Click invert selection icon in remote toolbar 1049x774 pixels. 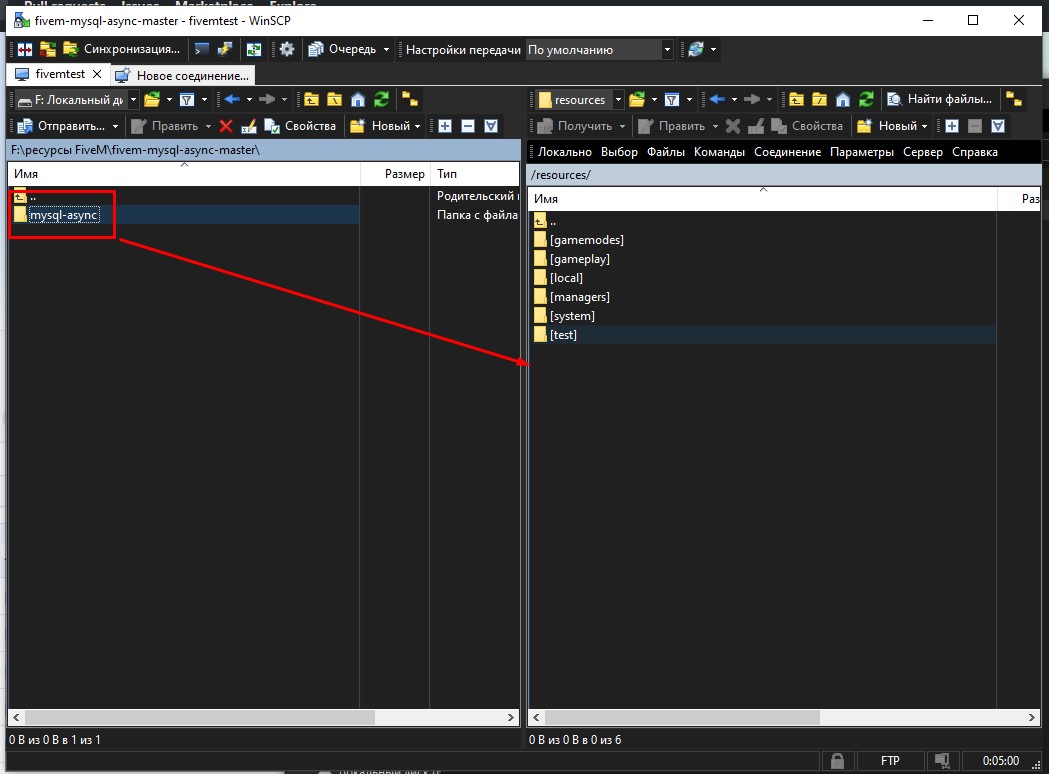click(x=997, y=126)
